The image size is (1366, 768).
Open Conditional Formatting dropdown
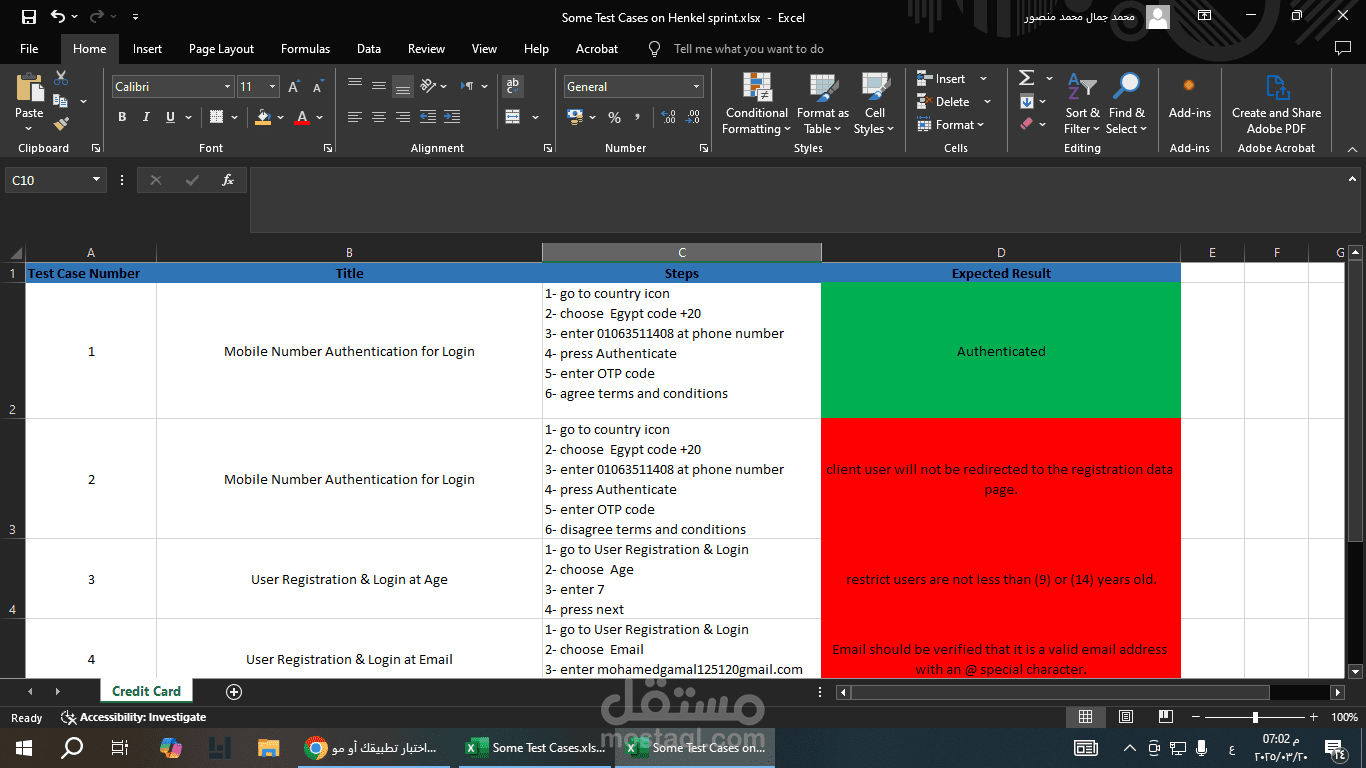(757, 104)
